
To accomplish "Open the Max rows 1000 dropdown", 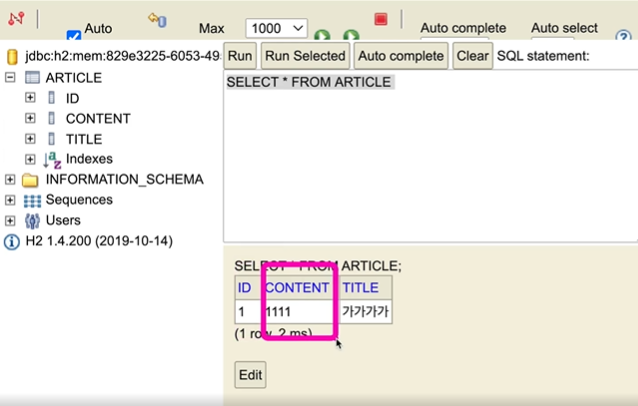I will [276, 28].
